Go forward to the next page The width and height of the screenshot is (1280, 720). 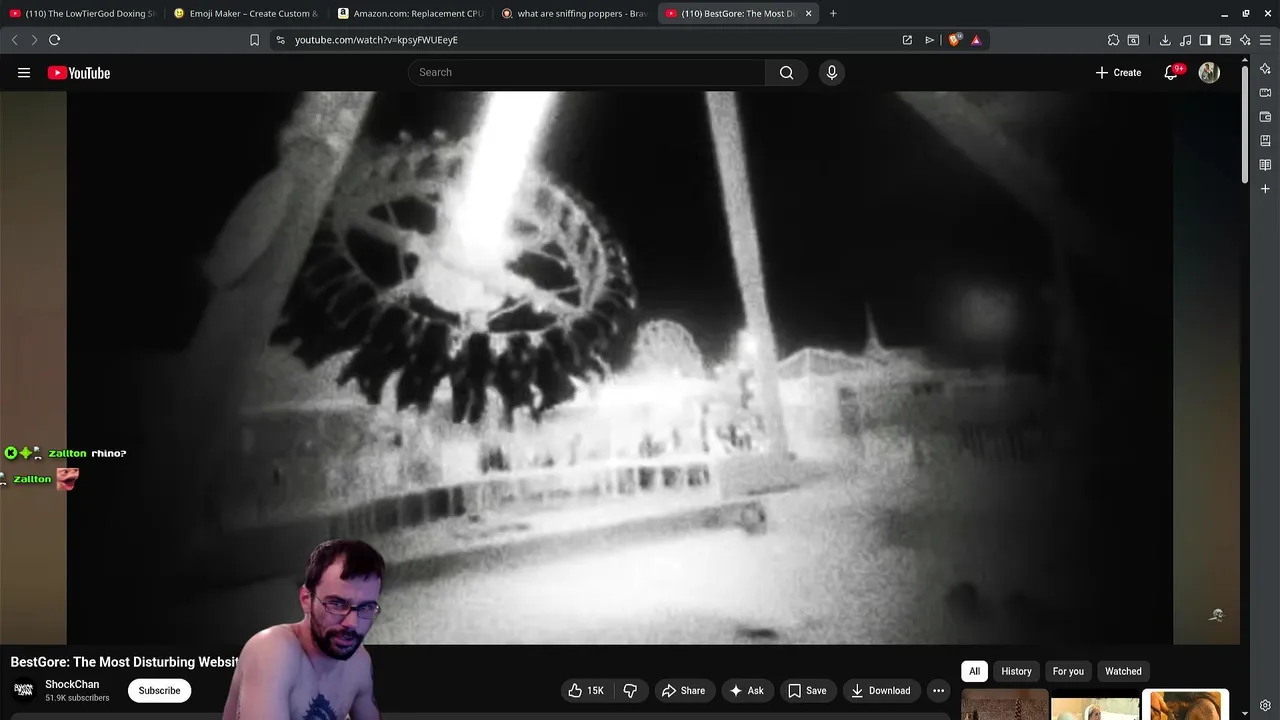coord(34,40)
